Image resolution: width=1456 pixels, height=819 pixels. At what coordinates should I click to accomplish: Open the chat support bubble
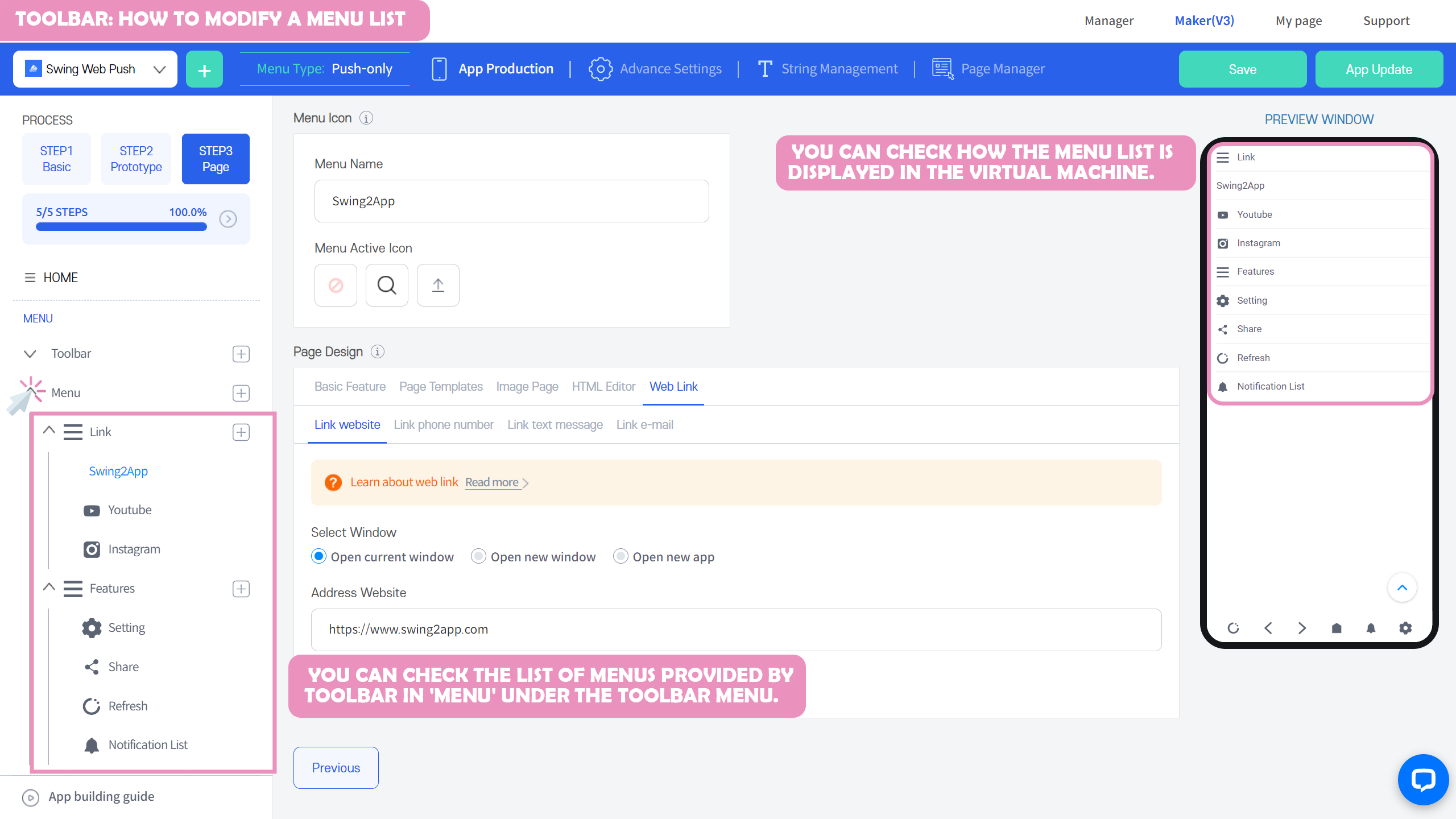pyautogui.click(x=1423, y=779)
